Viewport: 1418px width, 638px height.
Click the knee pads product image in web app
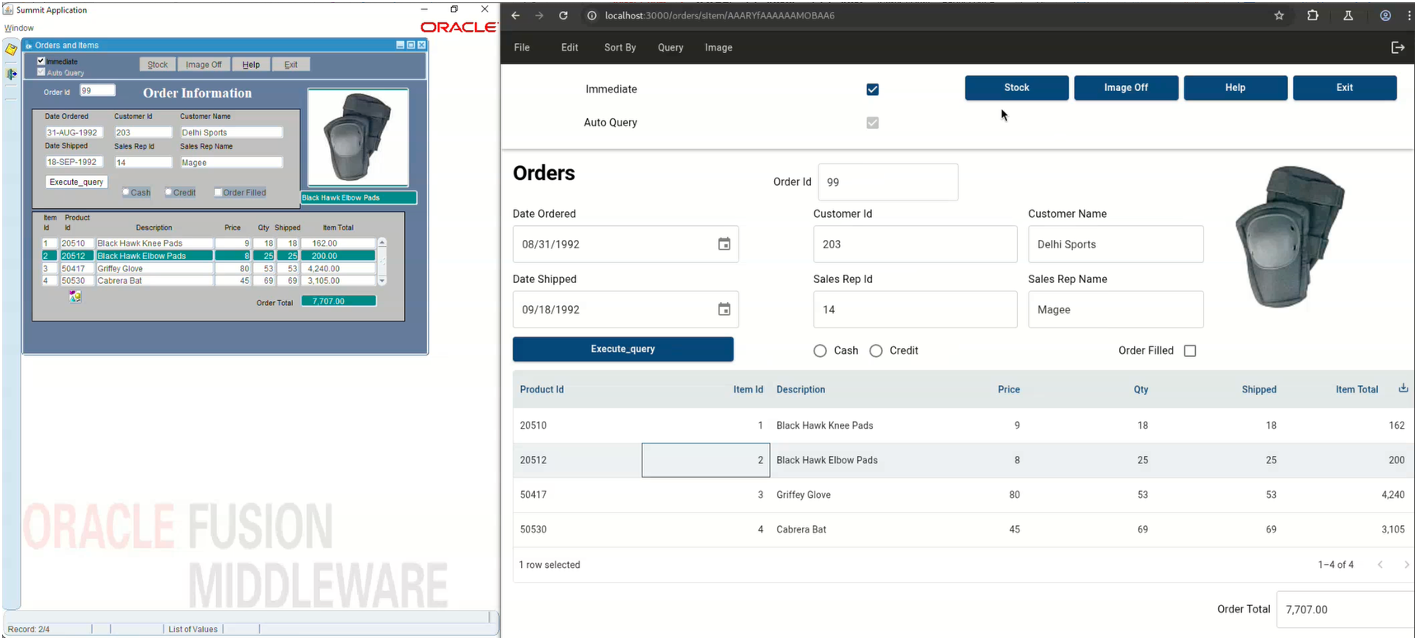click(x=1290, y=237)
